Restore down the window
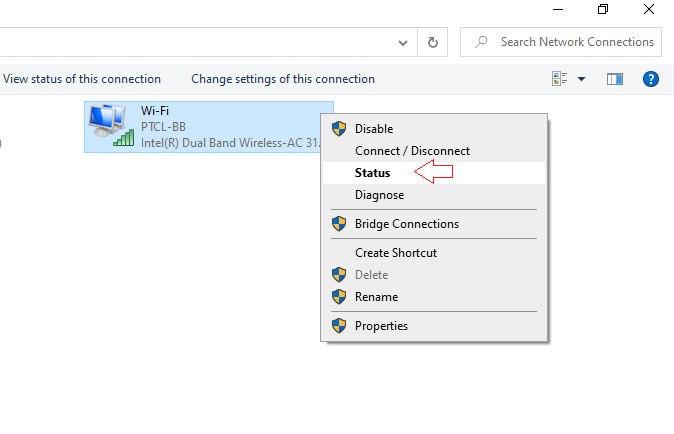The width and height of the screenshot is (674, 434). pyautogui.click(x=602, y=9)
